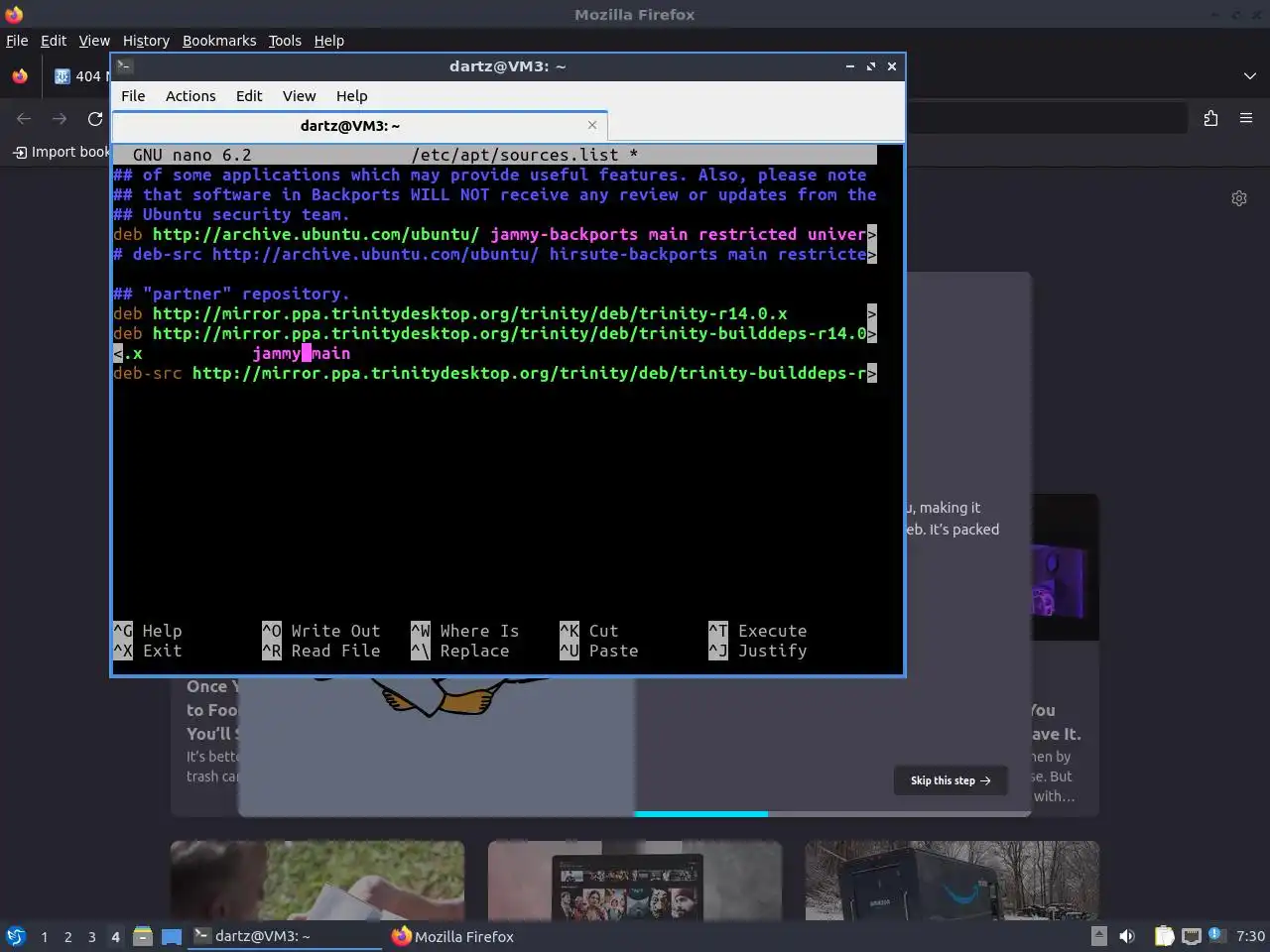Open the file manager taskbar icon
This screenshot has width=1270, height=952.
(x=143, y=936)
